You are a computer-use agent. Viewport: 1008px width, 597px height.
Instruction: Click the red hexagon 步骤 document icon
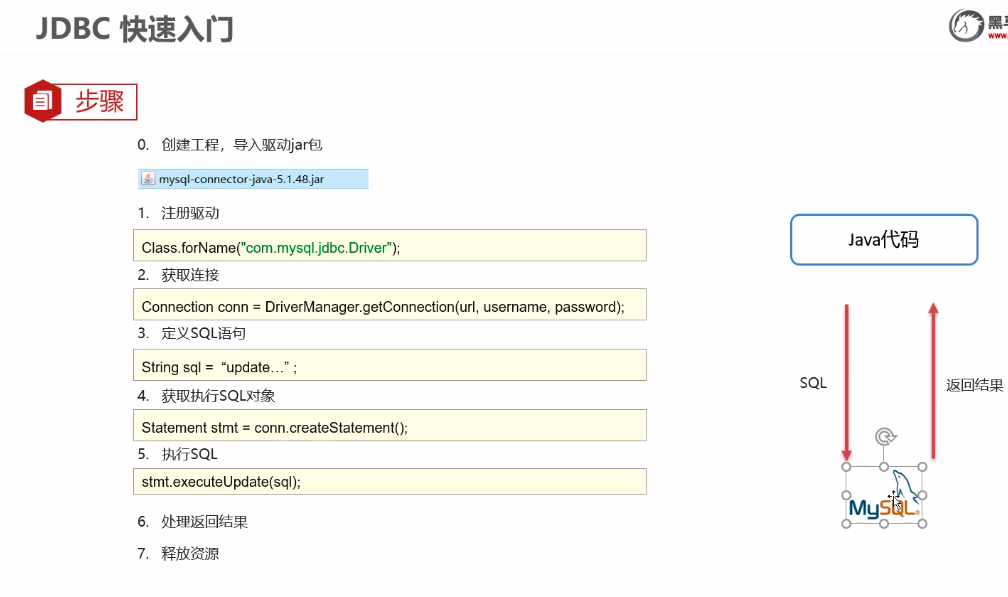[x=41, y=101]
